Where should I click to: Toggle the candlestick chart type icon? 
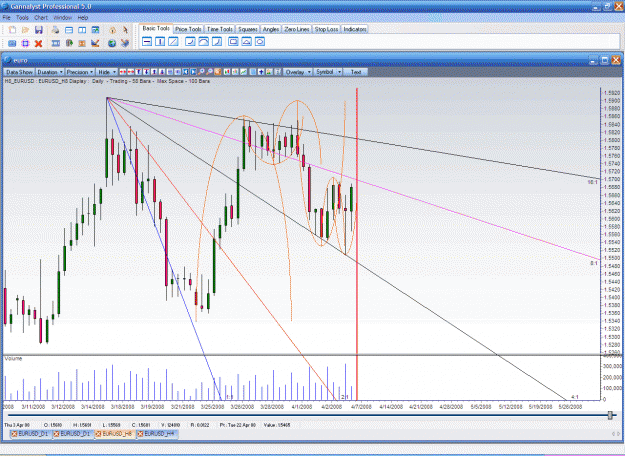pos(227,72)
